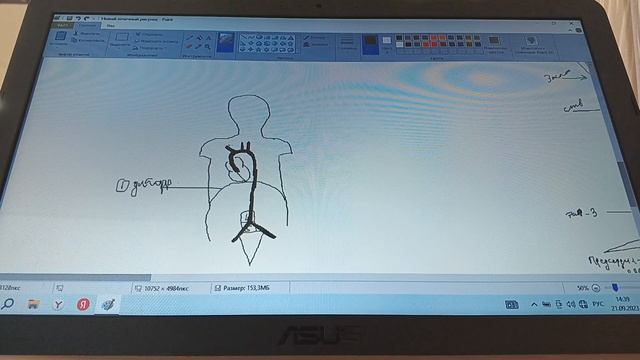Click the Cut (Вырезать) command

[87, 33]
